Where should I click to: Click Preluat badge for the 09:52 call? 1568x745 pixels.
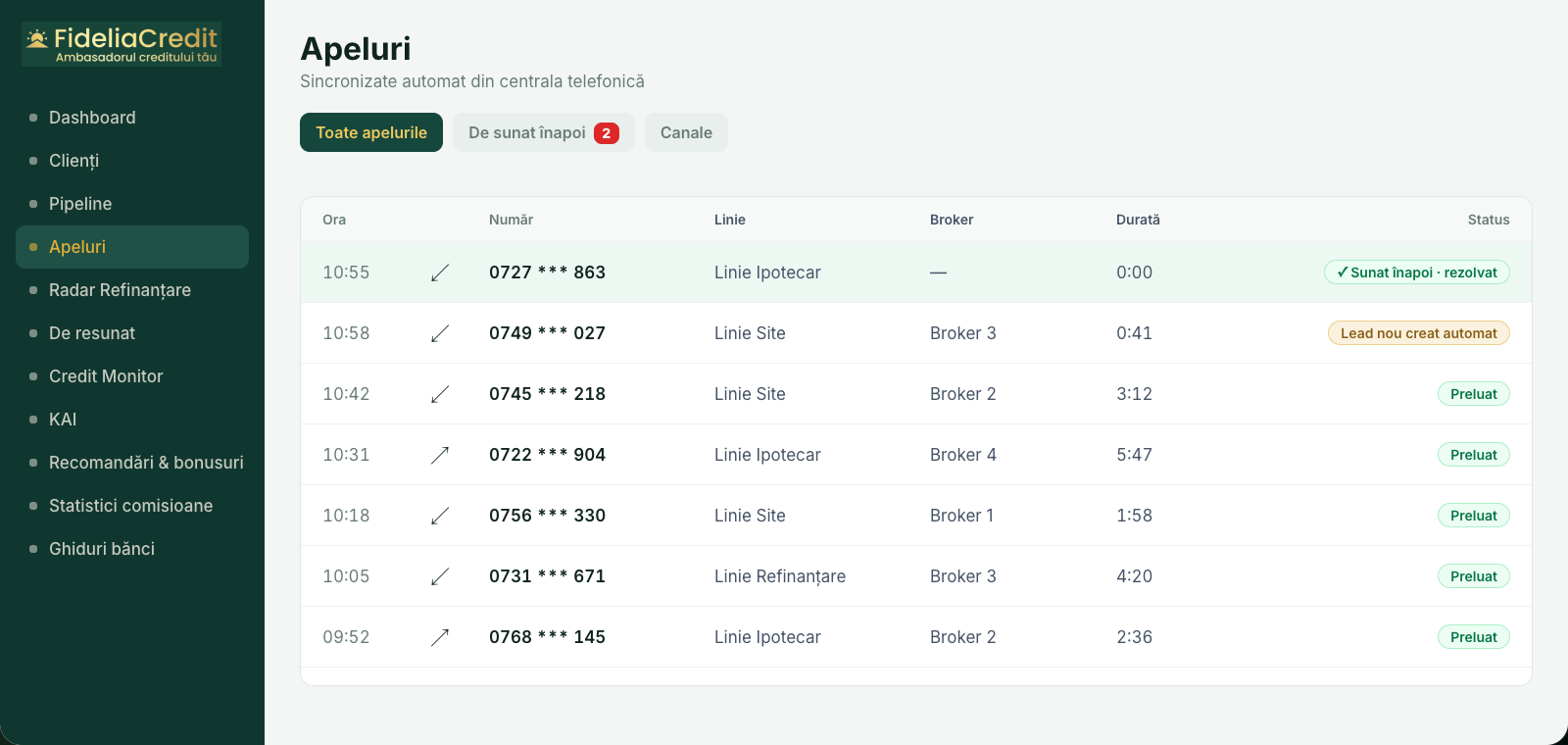pos(1474,637)
